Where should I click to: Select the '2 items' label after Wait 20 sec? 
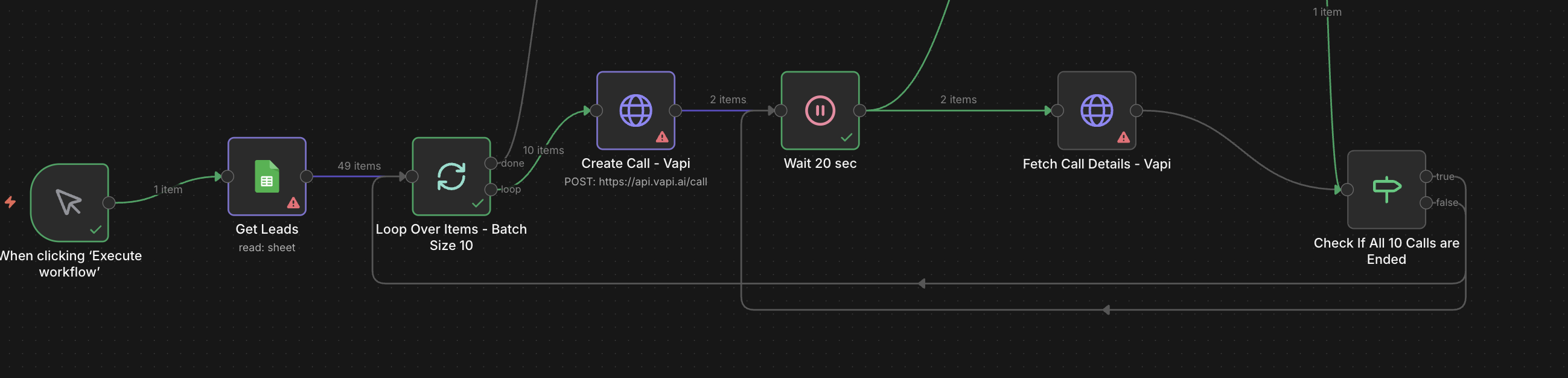point(958,99)
